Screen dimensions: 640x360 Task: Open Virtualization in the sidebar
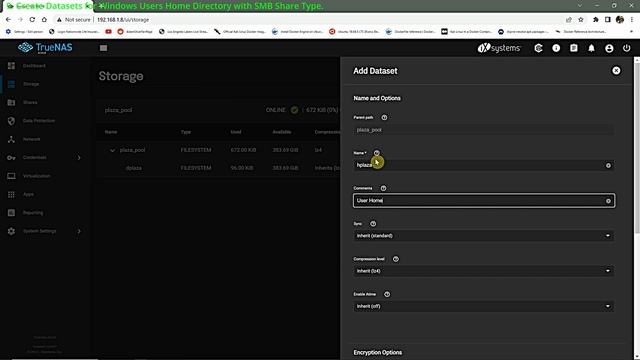pyautogui.click(x=36, y=176)
